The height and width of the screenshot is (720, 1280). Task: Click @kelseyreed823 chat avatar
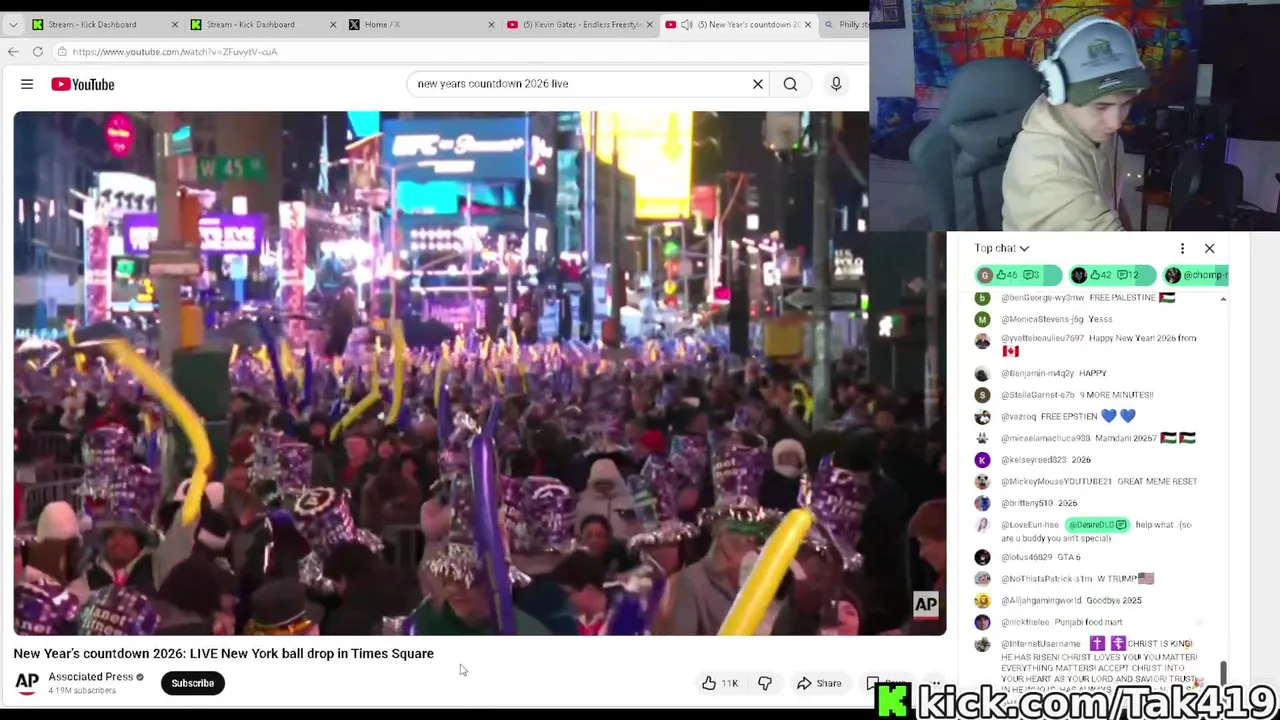(982, 460)
